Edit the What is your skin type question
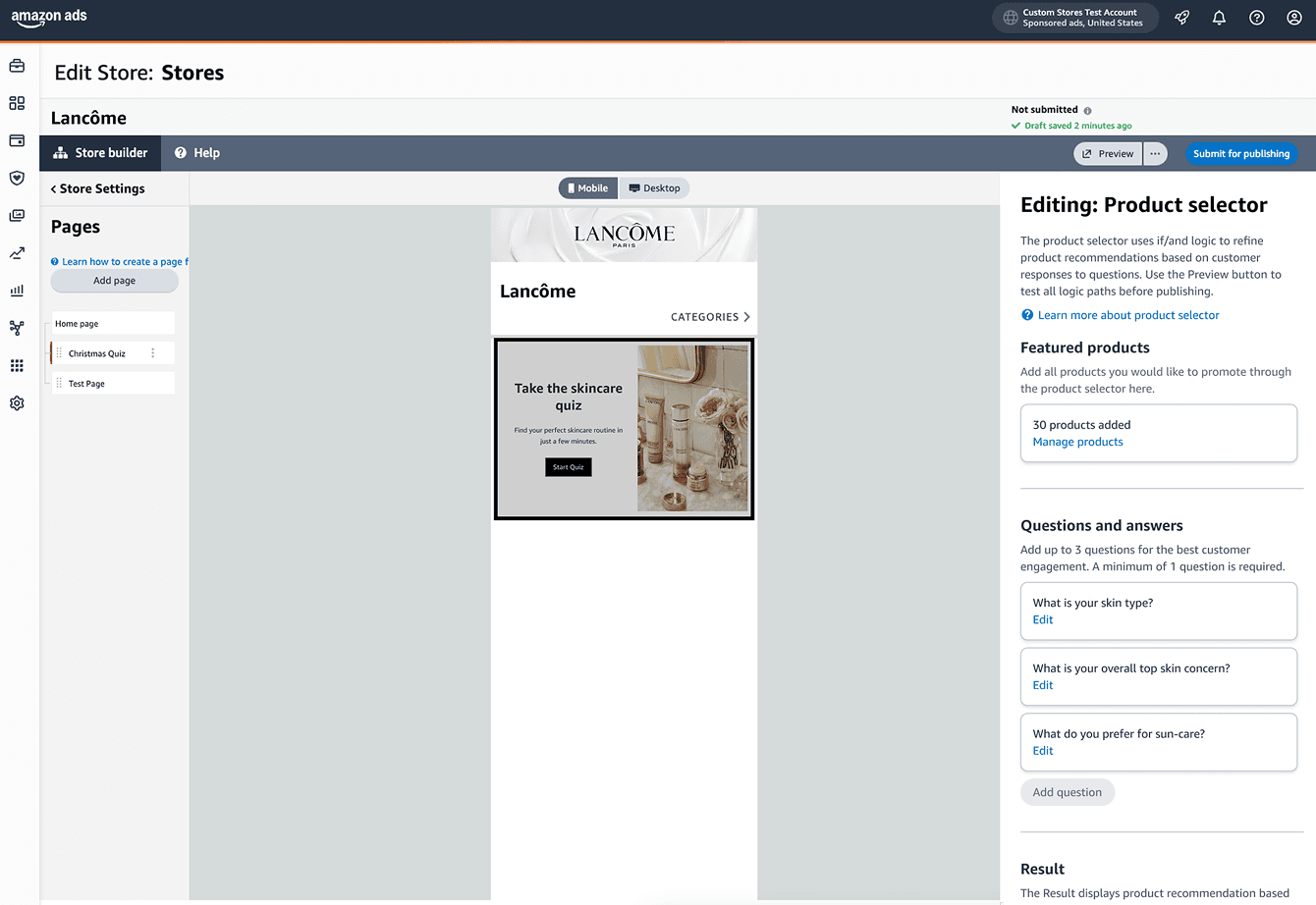Screen dimensions: 1316x905 pos(1043,620)
